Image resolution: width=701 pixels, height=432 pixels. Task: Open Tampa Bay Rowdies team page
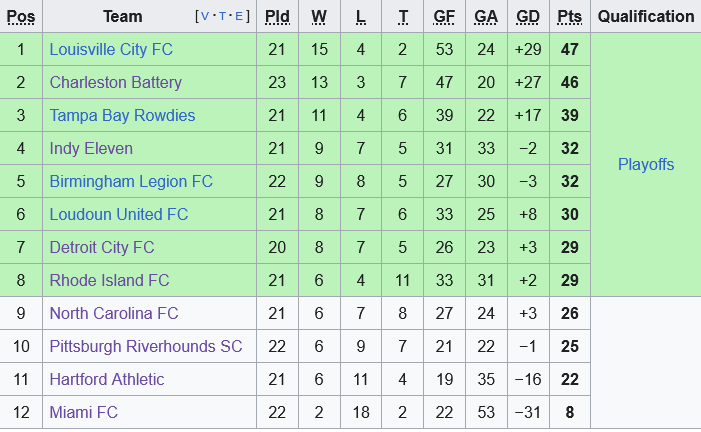[x=122, y=115]
